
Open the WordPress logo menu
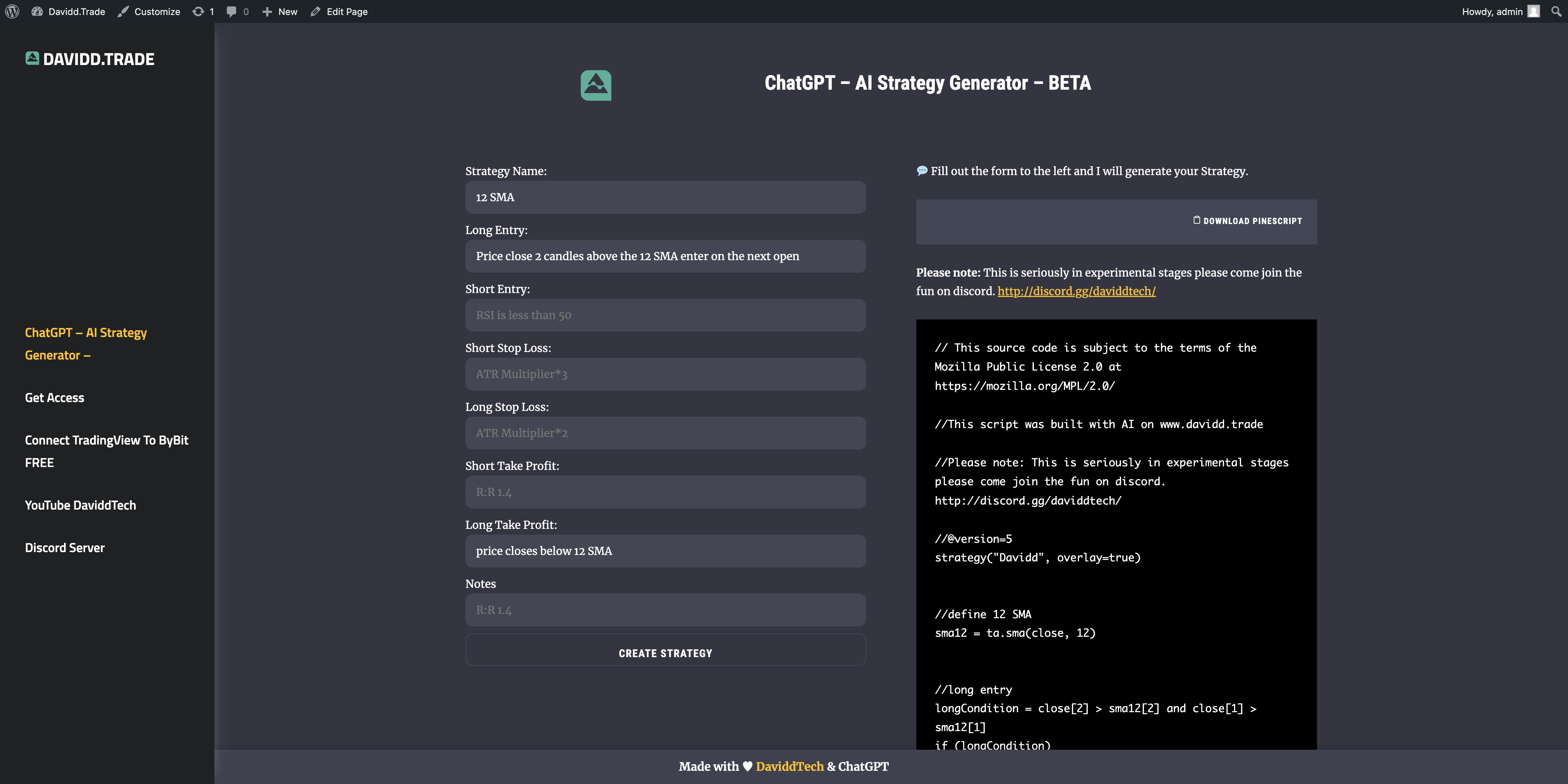pos(12,11)
